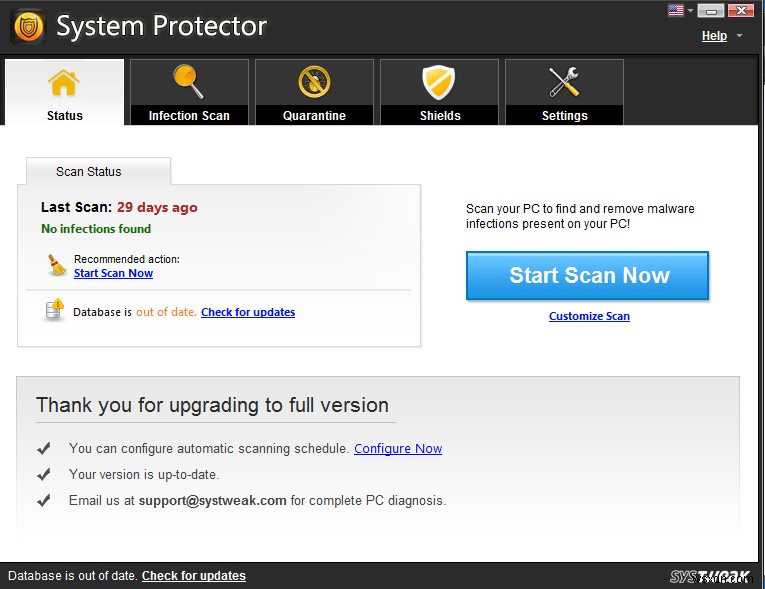Image resolution: width=765 pixels, height=589 pixels.
Task: Click 'Your version is up-to-date.' text
Action: tap(144, 474)
